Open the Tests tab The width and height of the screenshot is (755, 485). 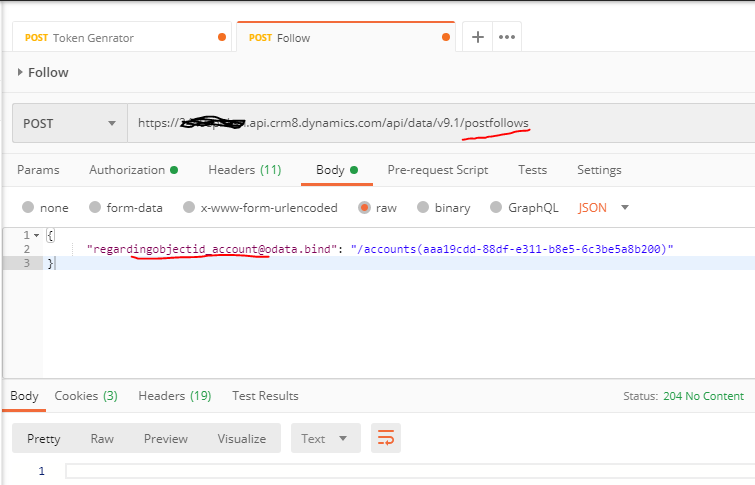pyautogui.click(x=533, y=170)
